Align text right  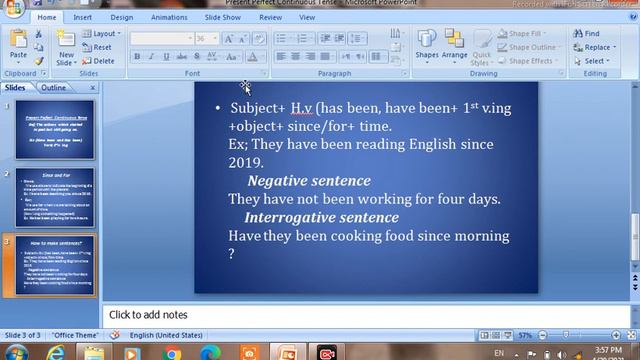click(310, 56)
